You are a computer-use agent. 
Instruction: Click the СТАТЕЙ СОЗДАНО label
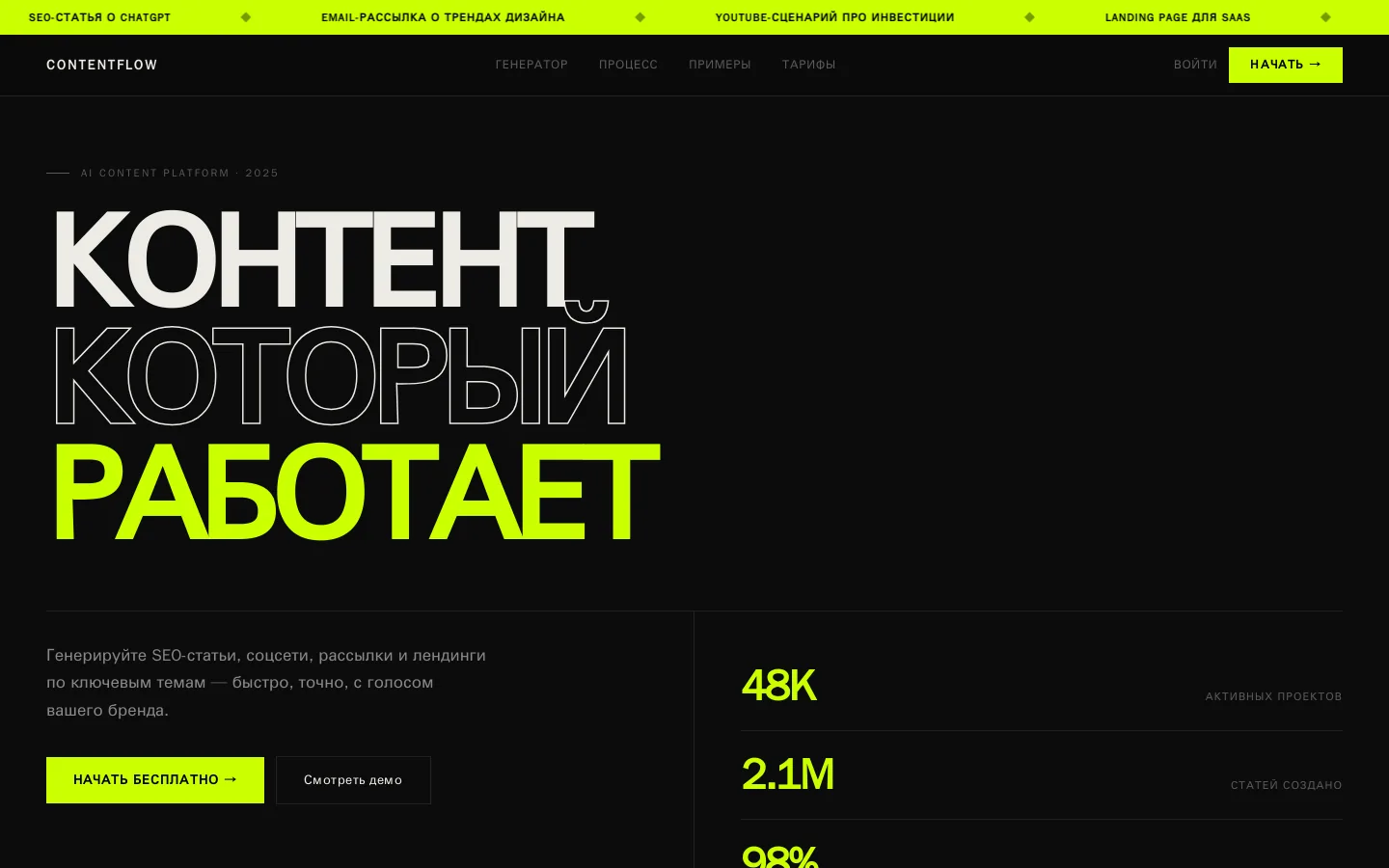pyautogui.click(x=1286, y=785)
